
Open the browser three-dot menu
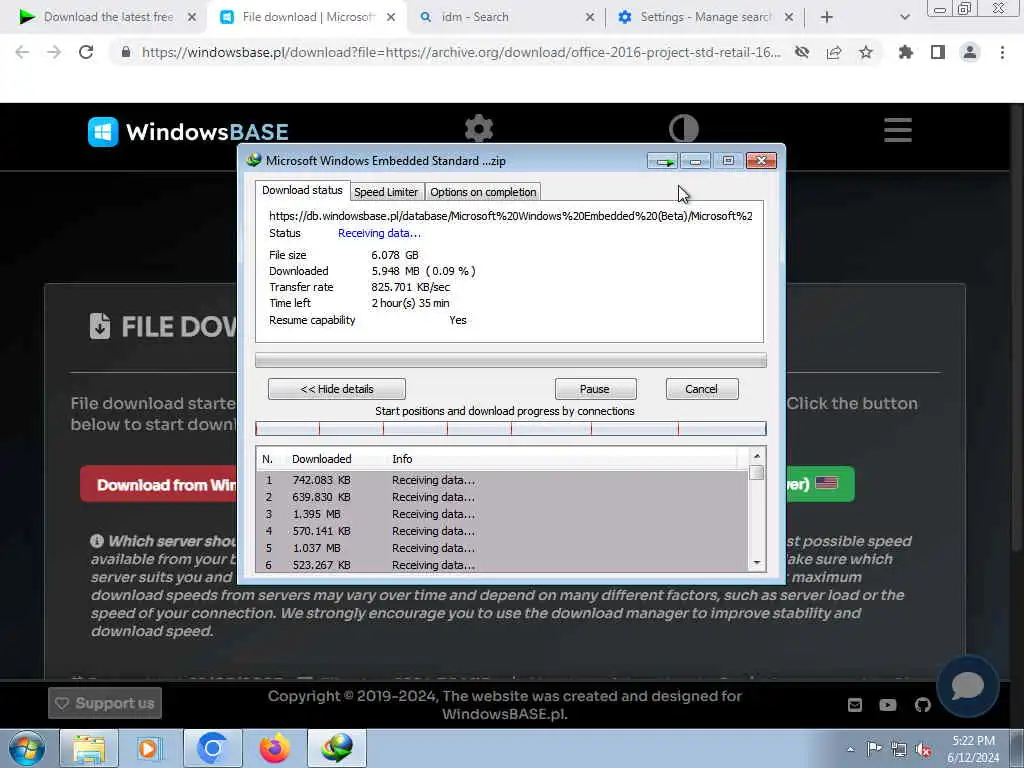point(1002,52)
